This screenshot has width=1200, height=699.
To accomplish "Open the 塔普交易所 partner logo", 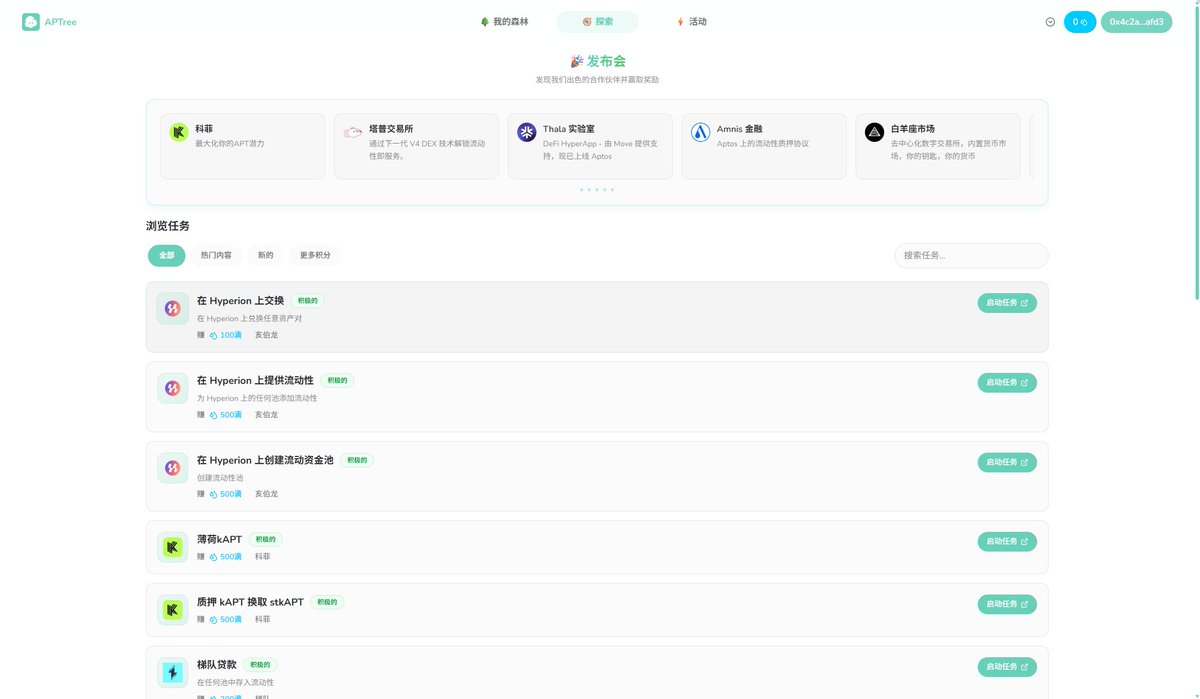I will [x=353, y=132].
